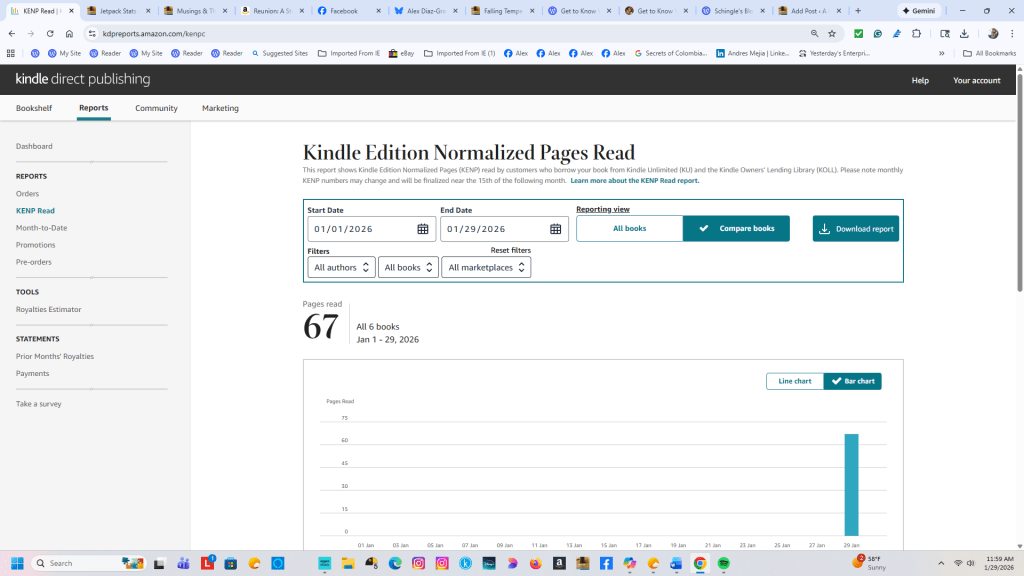Click the Kindle Direct Publishing logo
The height and width of the screenshot is (576, 1024).
83,79
